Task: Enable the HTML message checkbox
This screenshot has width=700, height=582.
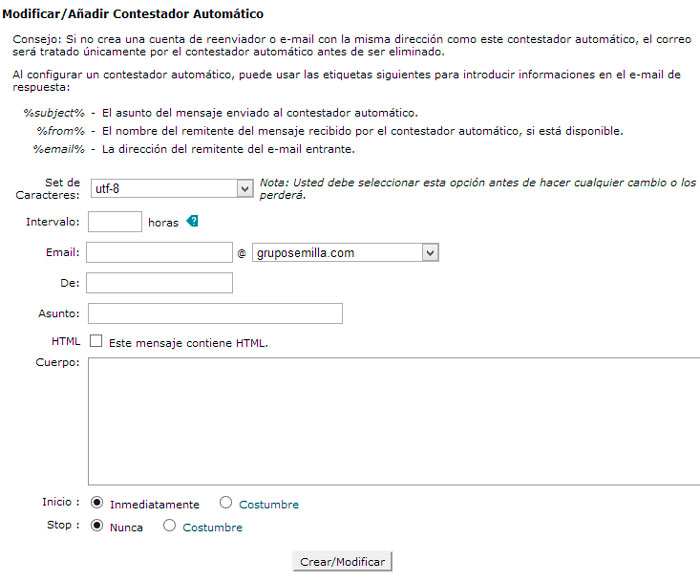Action: (96, 342)
